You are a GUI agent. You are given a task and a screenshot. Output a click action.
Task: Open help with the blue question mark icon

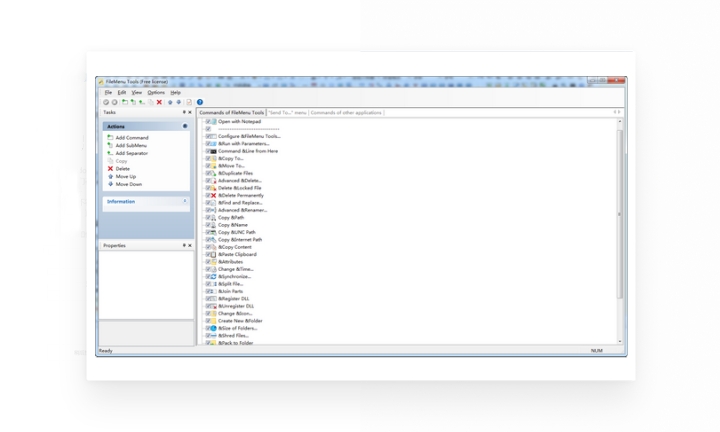pos(200,102)
